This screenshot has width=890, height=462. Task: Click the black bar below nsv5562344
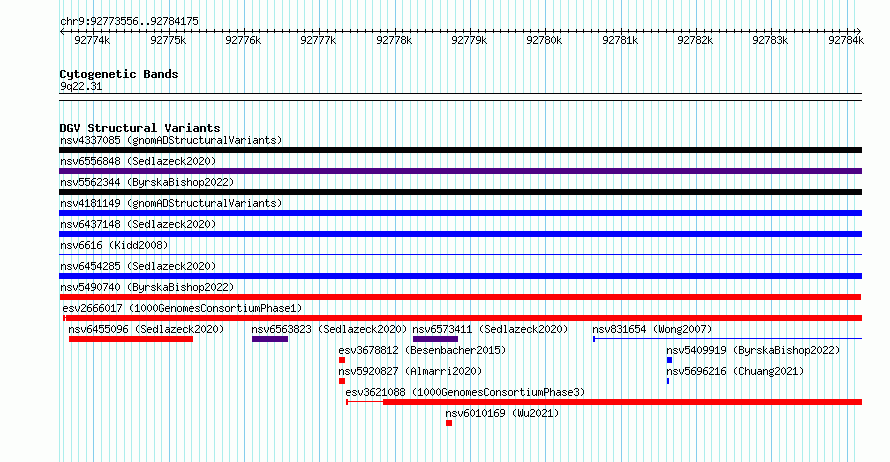point(460,192)
